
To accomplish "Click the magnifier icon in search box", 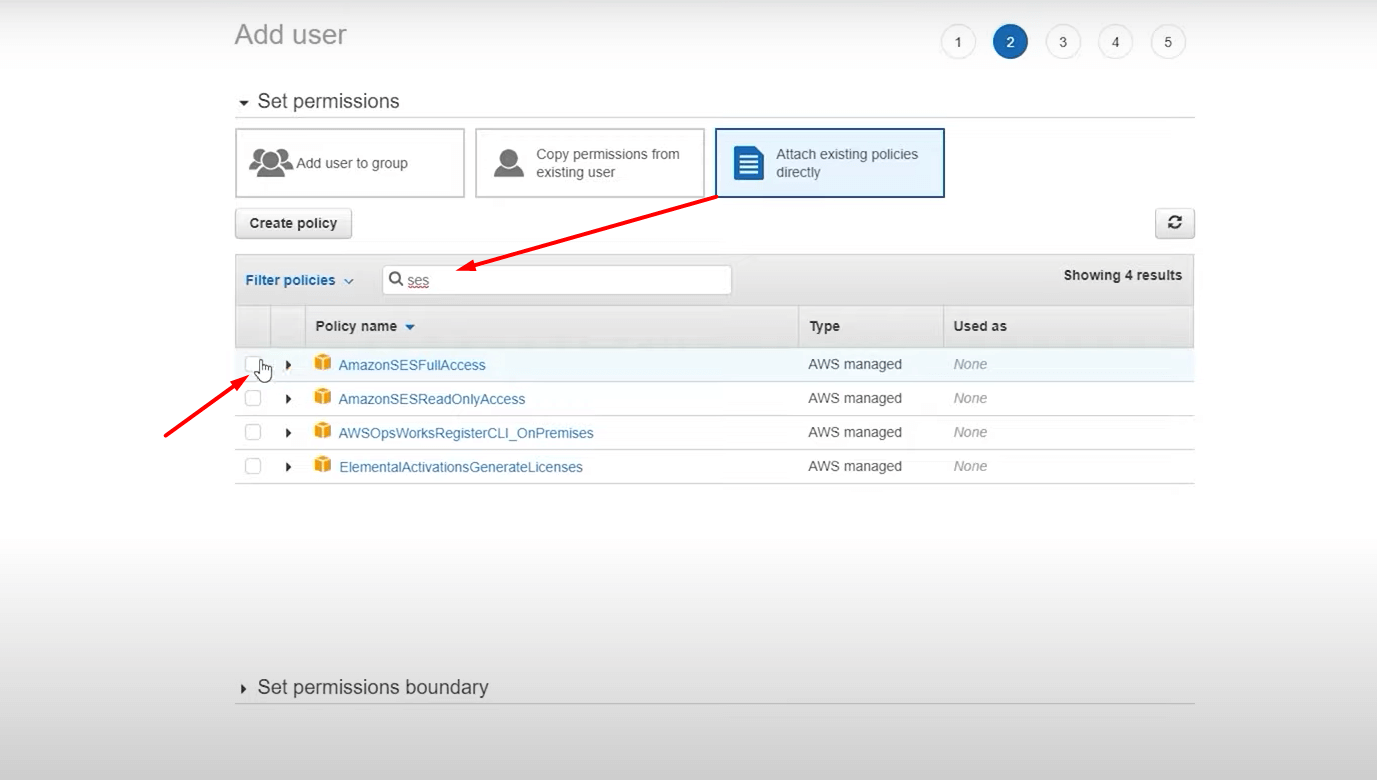I will pos(396,280).
